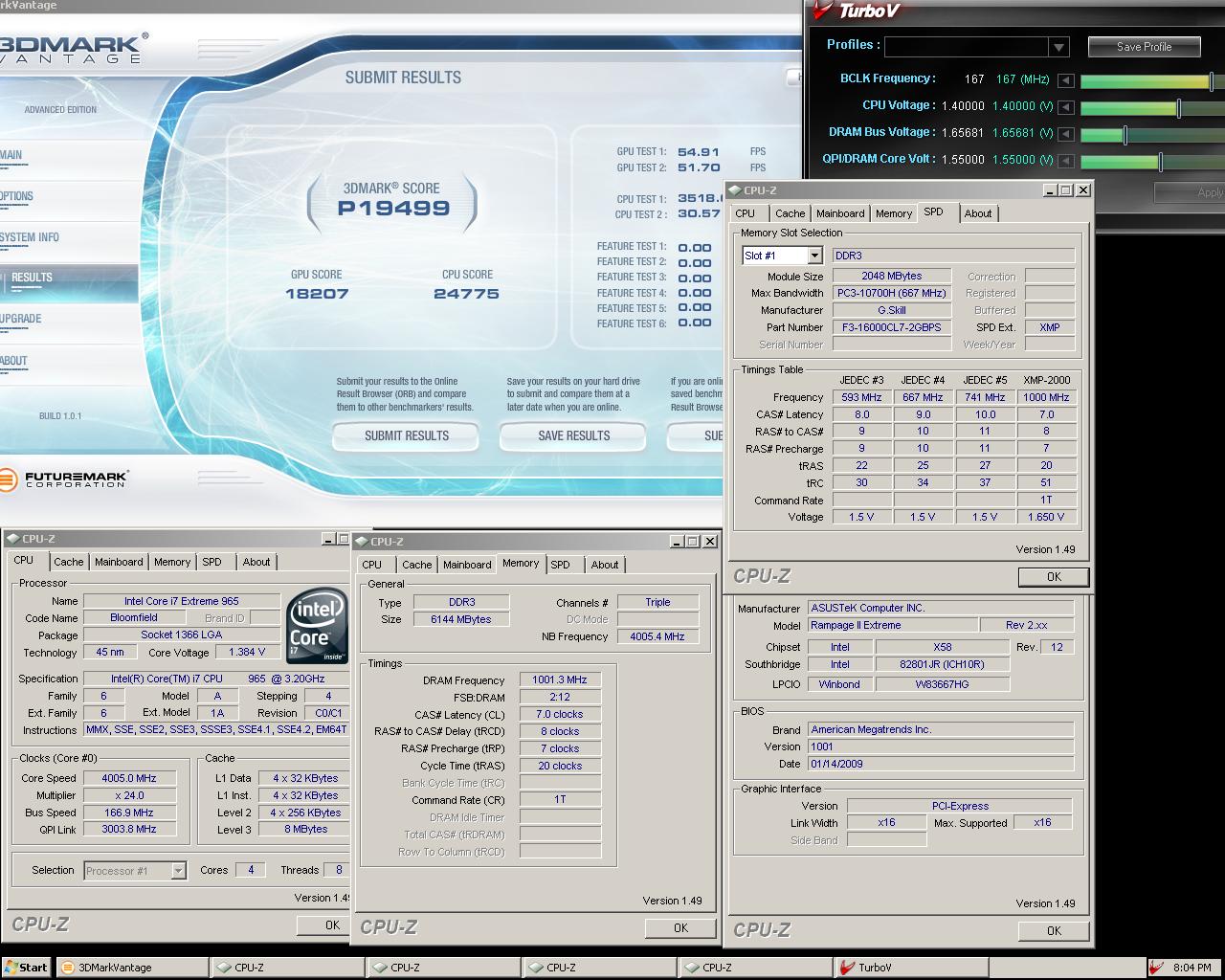1225x980 pixels.
Task: Click the NB Frequency value 4005.4 MHz
Action: pyautogui.click(x=657, y=637)
